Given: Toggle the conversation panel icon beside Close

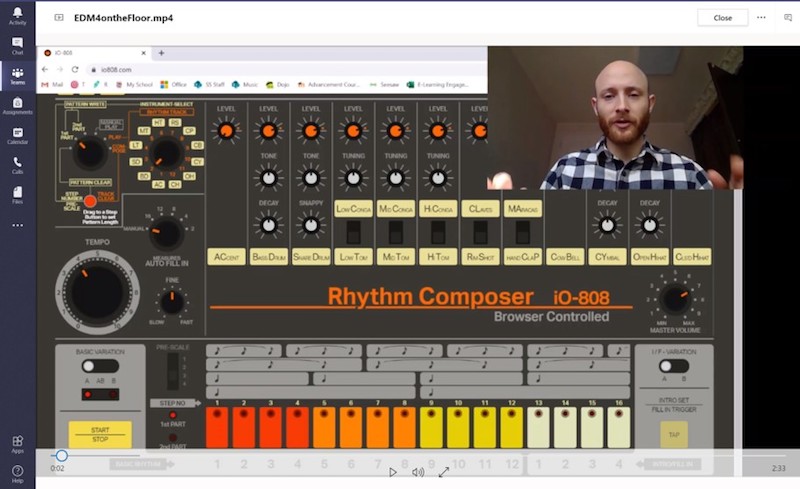Looking at the screenshot, I should point(787,17).
